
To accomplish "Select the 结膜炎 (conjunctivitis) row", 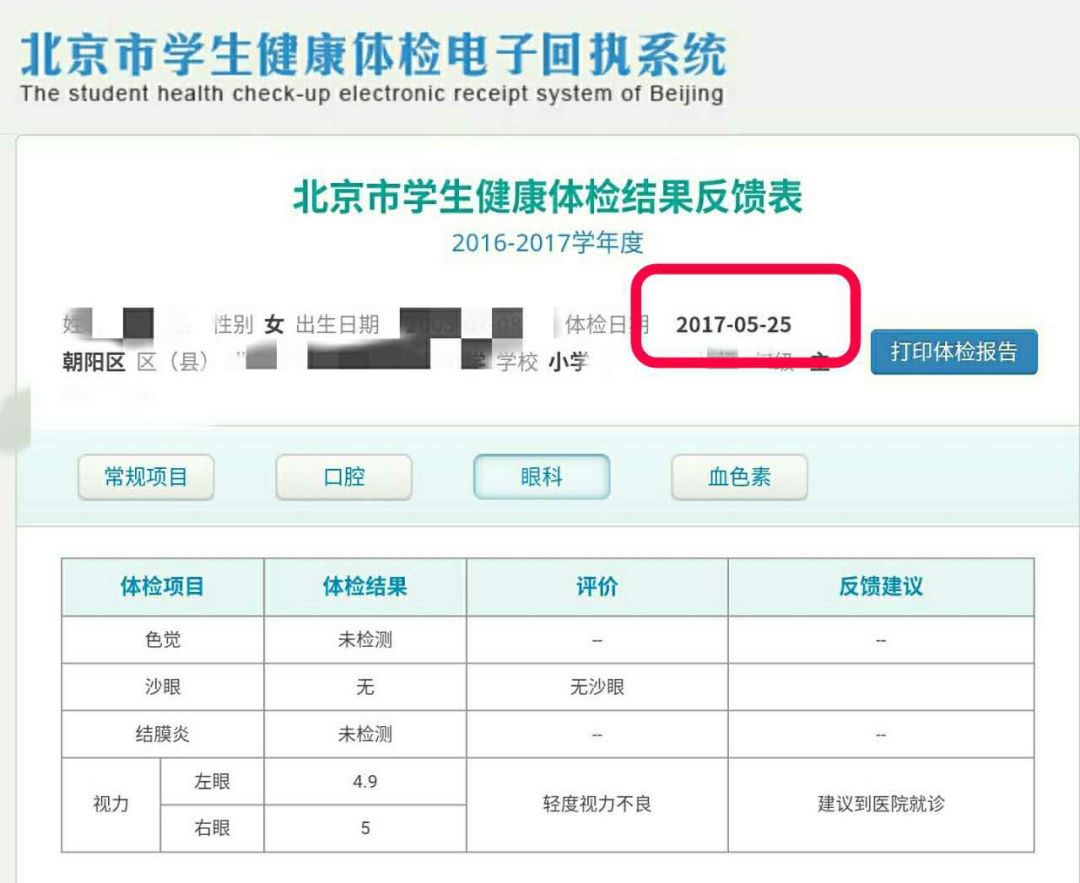I will click(x=161, y=733).
